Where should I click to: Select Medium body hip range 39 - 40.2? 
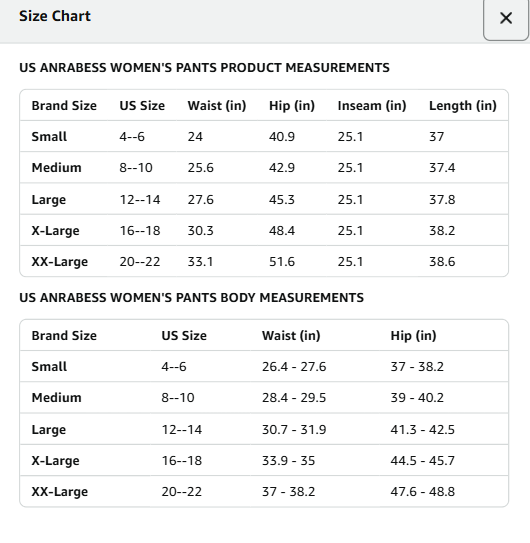pyautogui.click(x=417, y=398)
